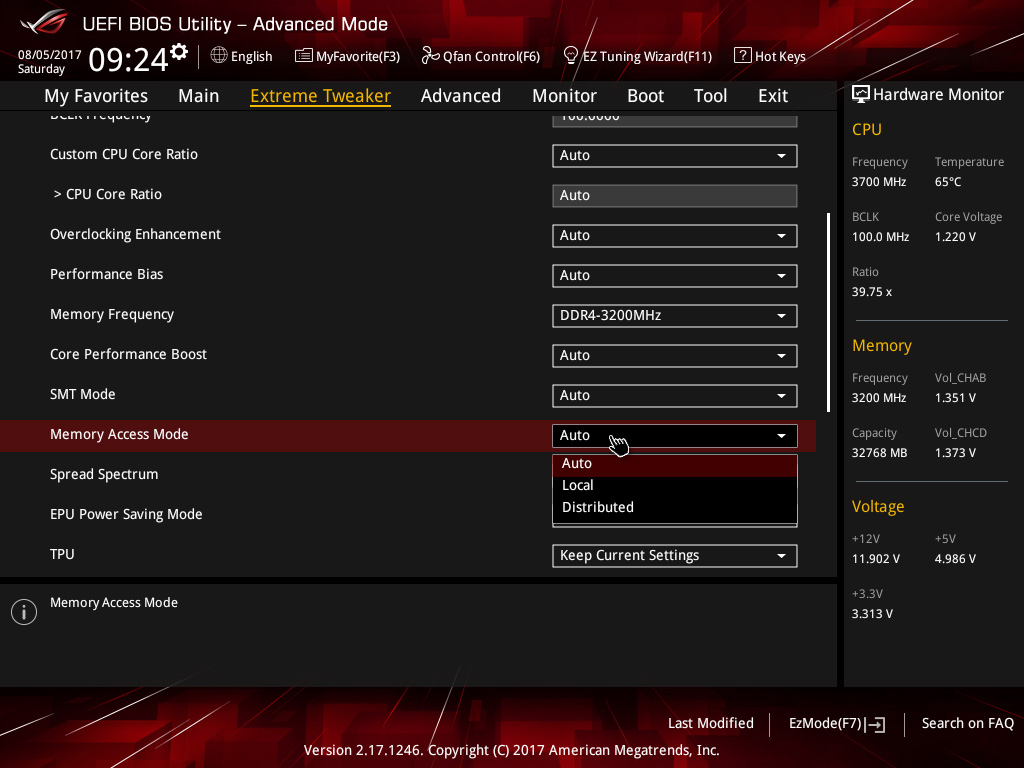Go to the Exit tab

(773, 96)
